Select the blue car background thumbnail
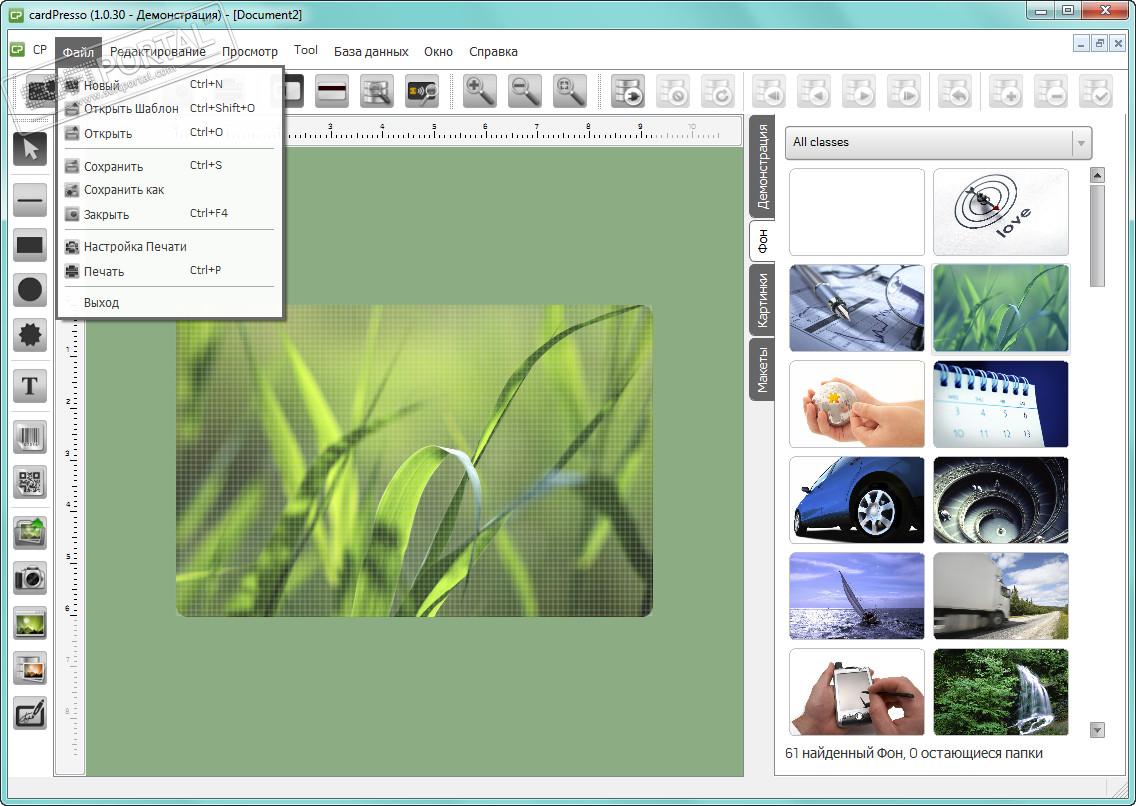This screenshot has width=1136, height=806. pos(856,500)
